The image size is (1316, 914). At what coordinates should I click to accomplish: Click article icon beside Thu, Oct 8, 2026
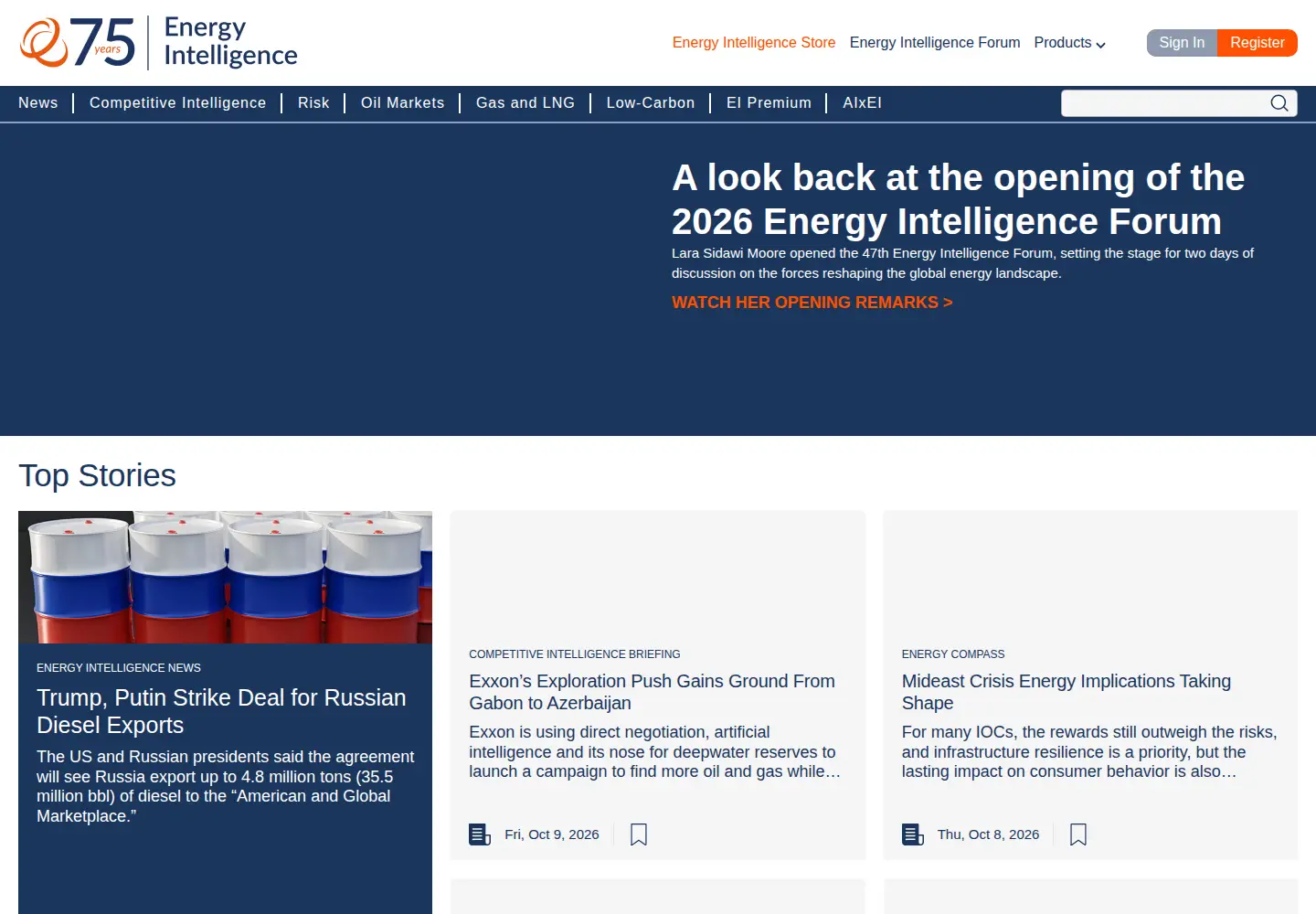[x=913, y=834]
